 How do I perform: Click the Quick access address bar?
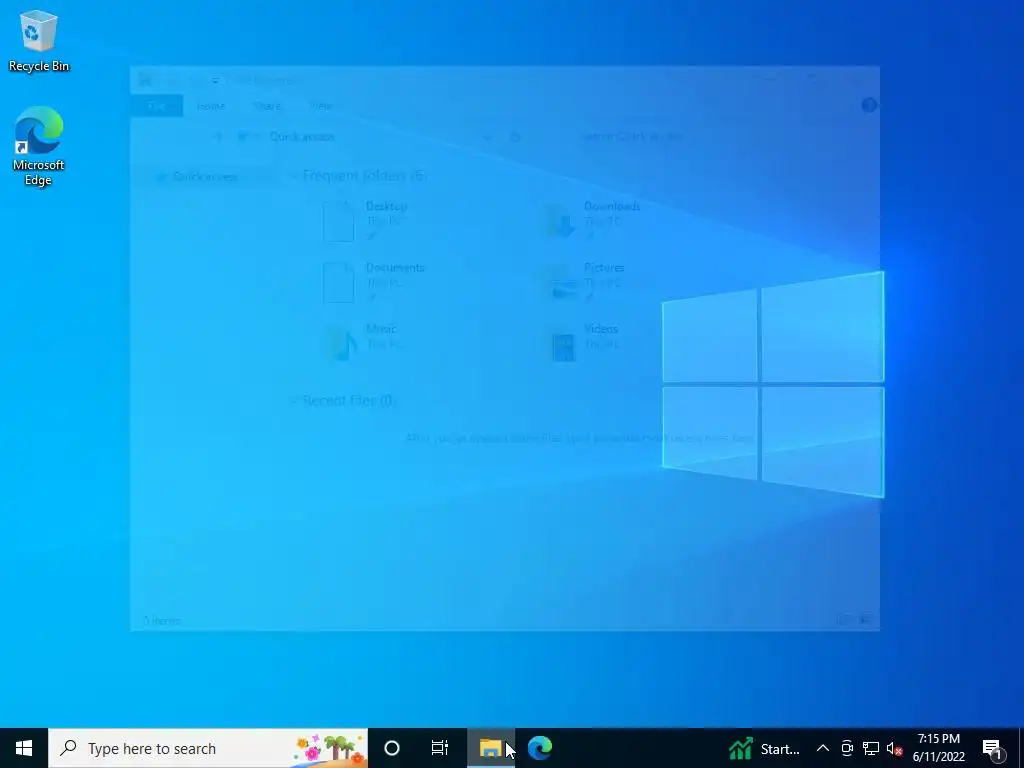(x=364, y=136)
